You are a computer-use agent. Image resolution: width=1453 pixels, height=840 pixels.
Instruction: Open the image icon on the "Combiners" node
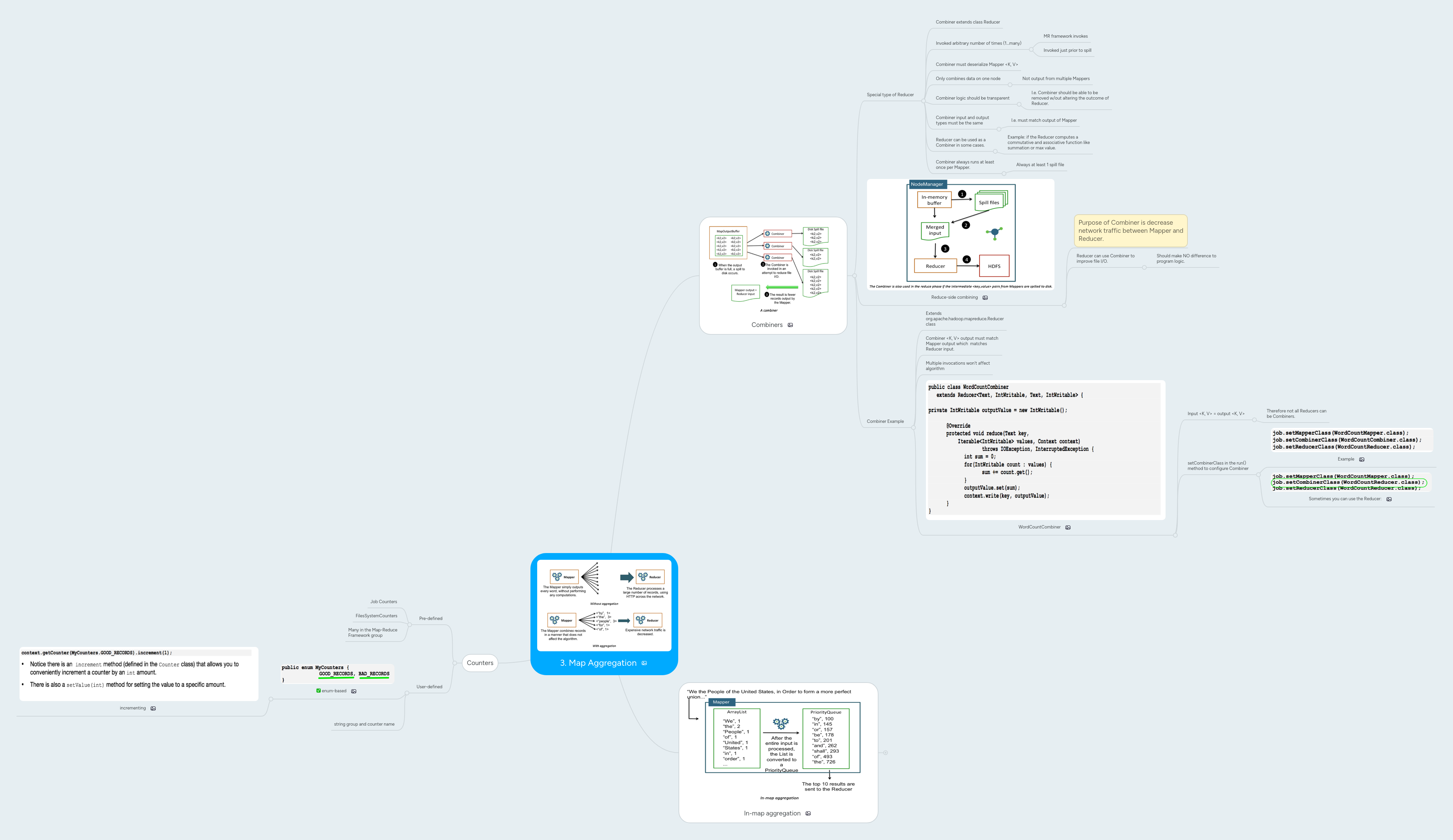tap(790, 324)
